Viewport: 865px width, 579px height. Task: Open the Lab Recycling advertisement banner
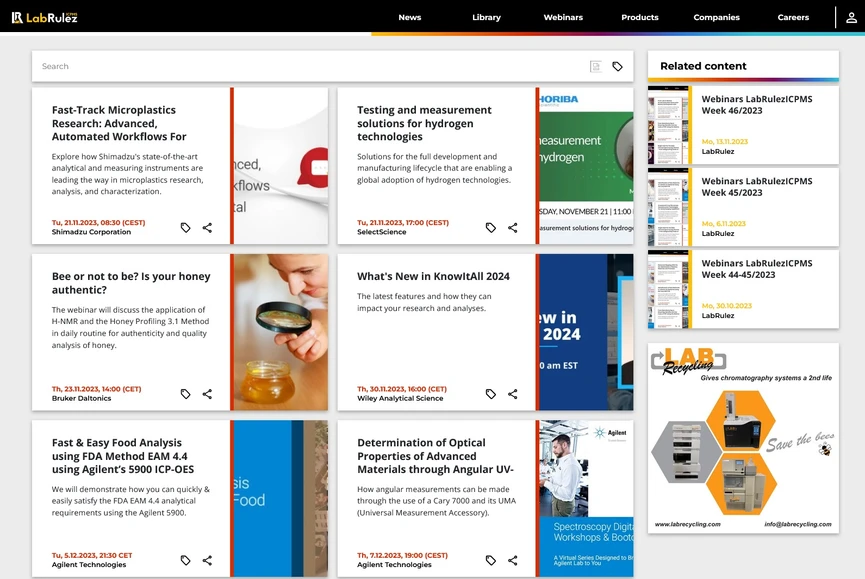coord(743,438)
